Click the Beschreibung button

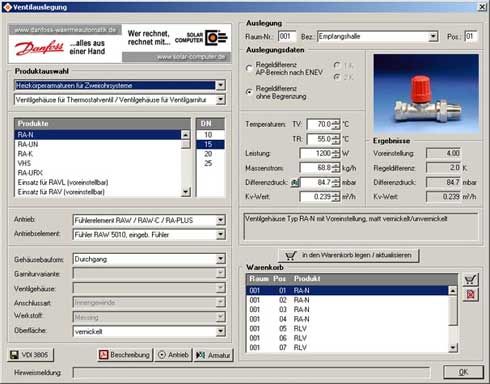pos(125,355)
